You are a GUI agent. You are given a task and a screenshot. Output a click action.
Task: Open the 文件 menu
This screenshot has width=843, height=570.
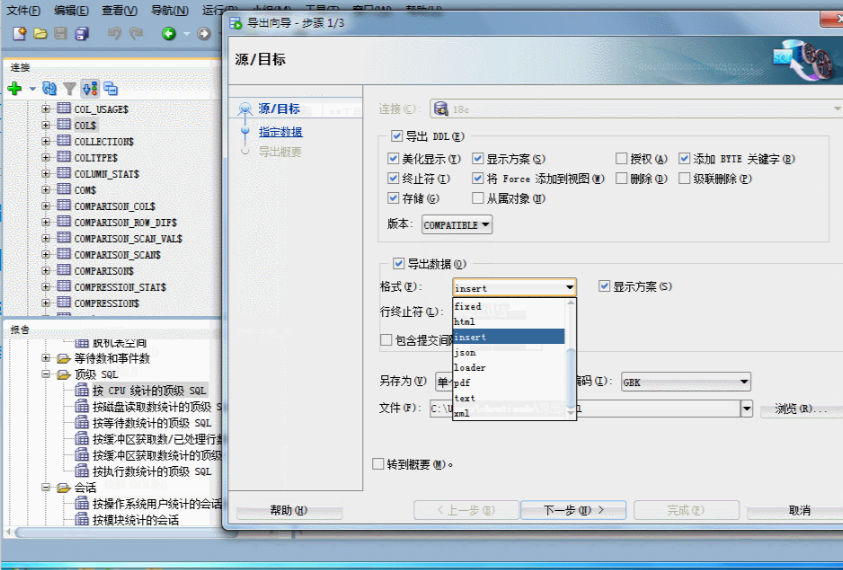23,10
